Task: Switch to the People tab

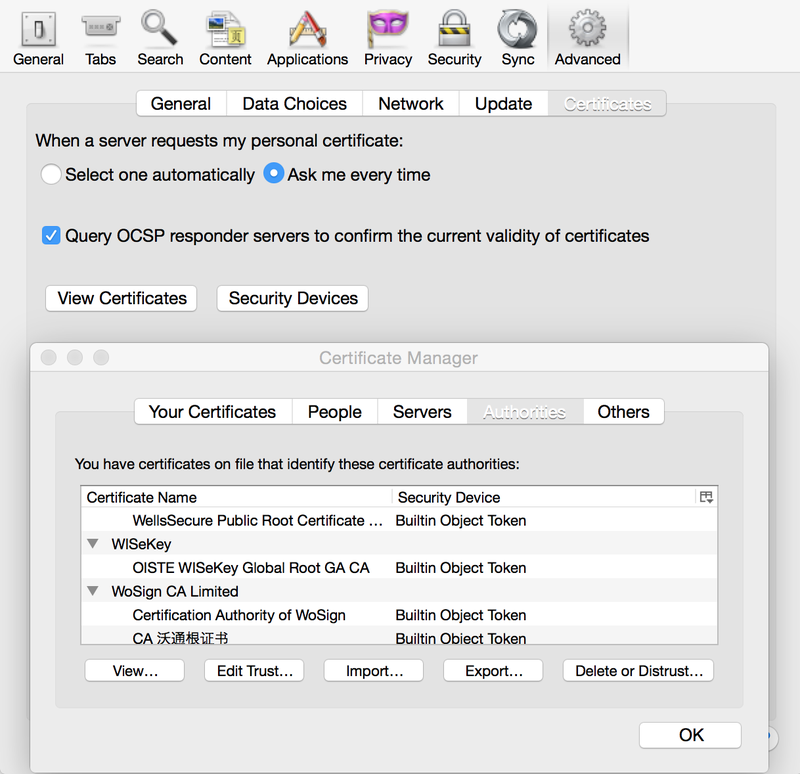Action: pos(335,412)
